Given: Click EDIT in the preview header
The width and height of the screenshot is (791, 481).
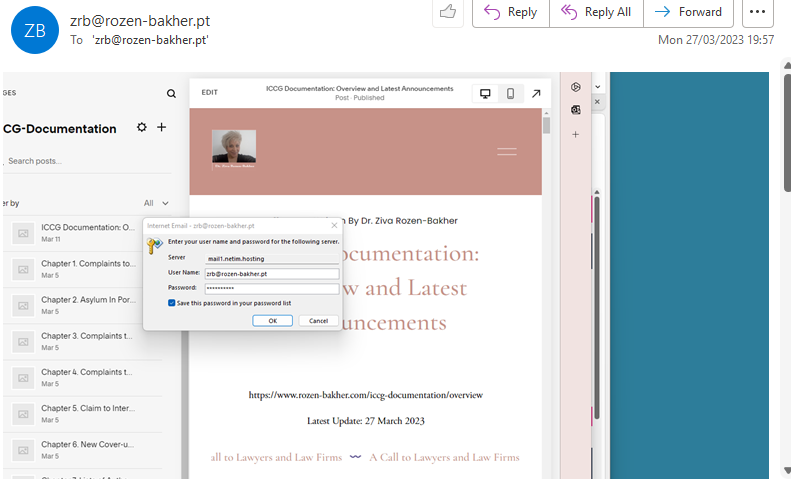Looking at the screenshot, I should point(209,92).
